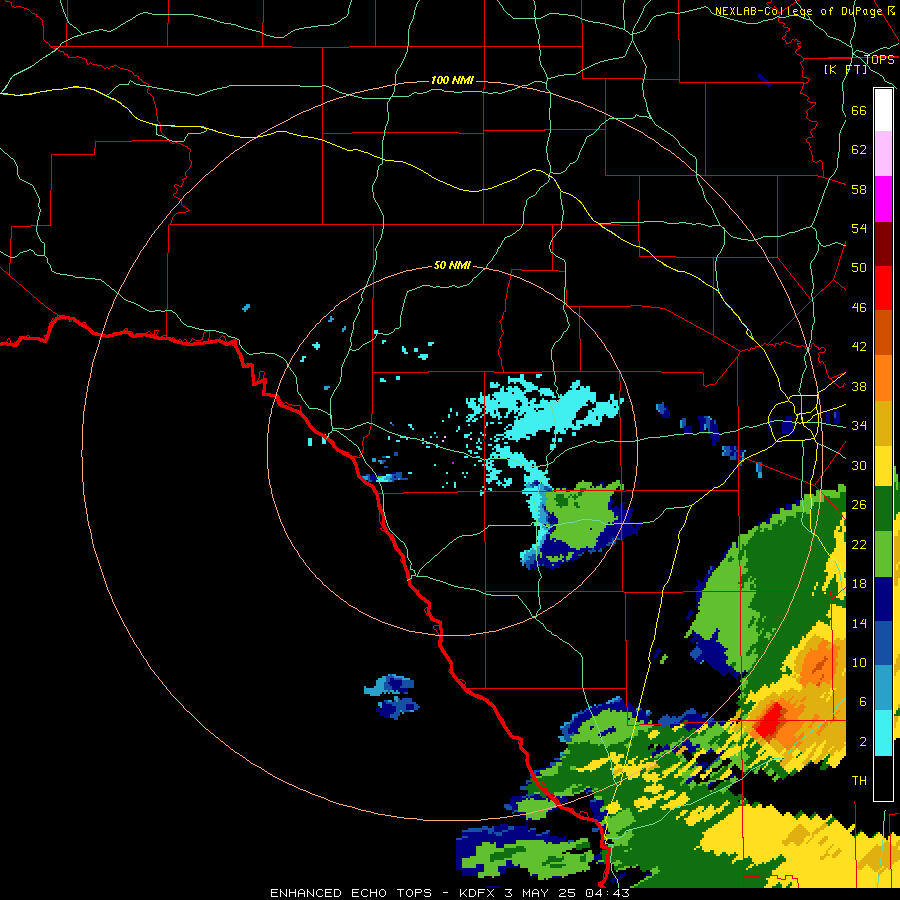Click the light green legend swatch
The image size is (900, 900).
tap(883, 554)
